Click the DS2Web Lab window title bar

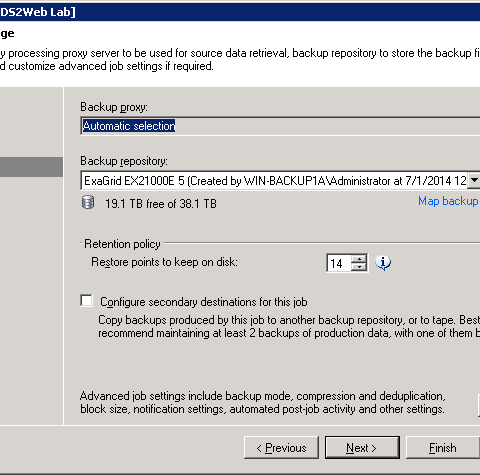[x=240, y=12]
